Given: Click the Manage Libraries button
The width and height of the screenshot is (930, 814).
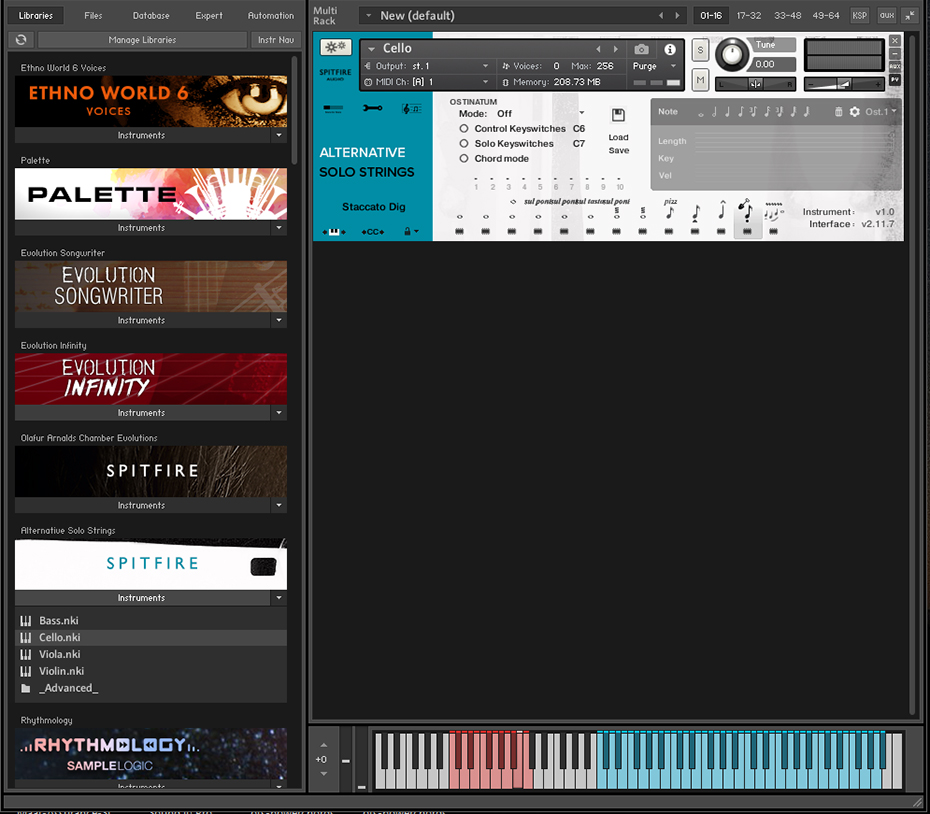Looking at the screenshot, I should point(142,40).
